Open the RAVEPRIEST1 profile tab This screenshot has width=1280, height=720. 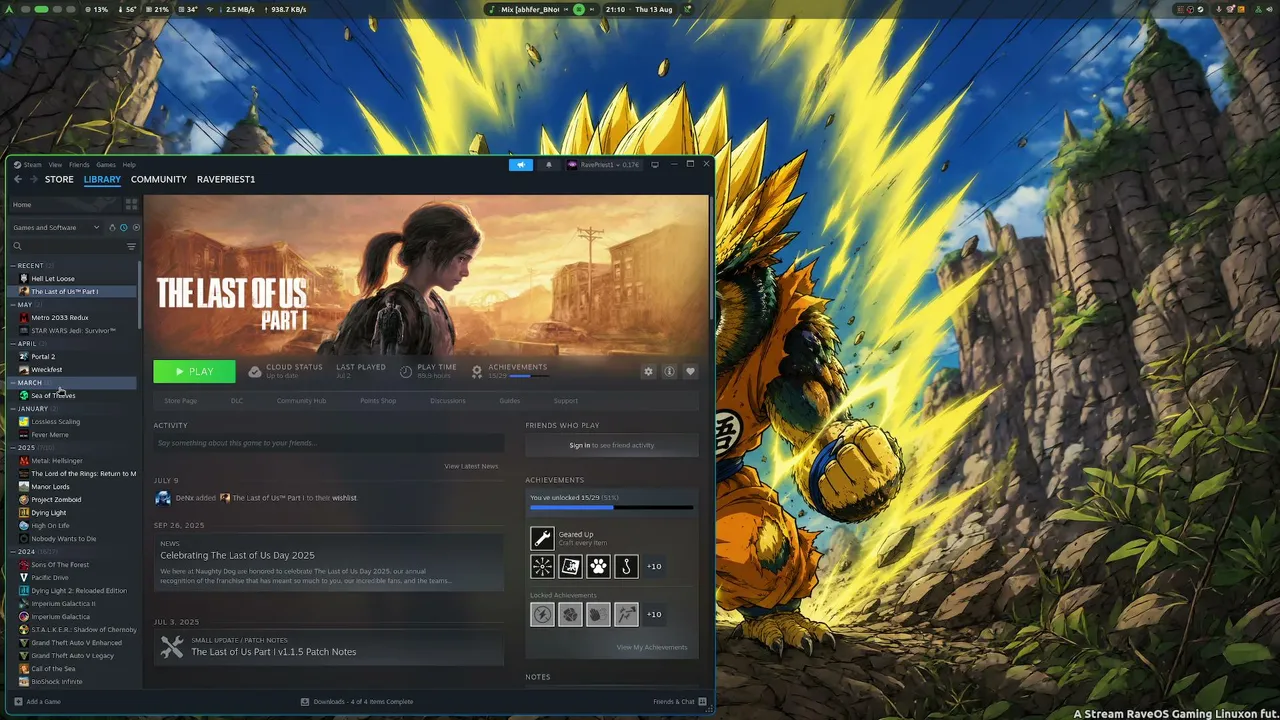point(226,179)
